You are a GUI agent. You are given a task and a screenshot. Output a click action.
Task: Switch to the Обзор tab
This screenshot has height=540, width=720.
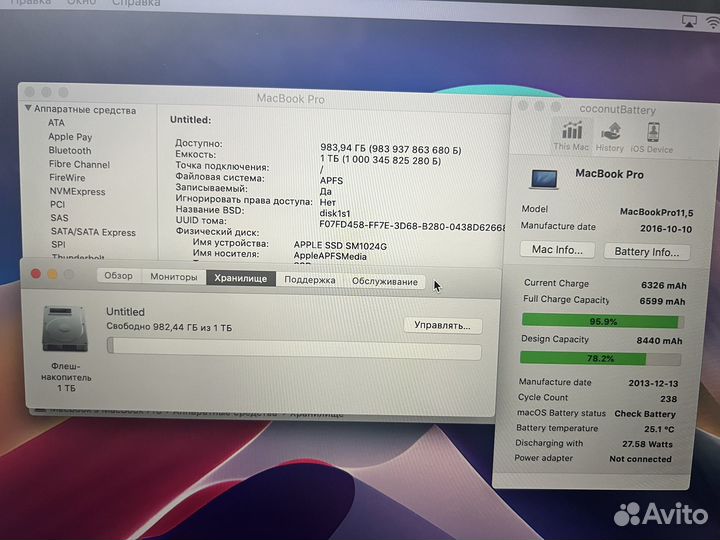(x=118, y=276)
